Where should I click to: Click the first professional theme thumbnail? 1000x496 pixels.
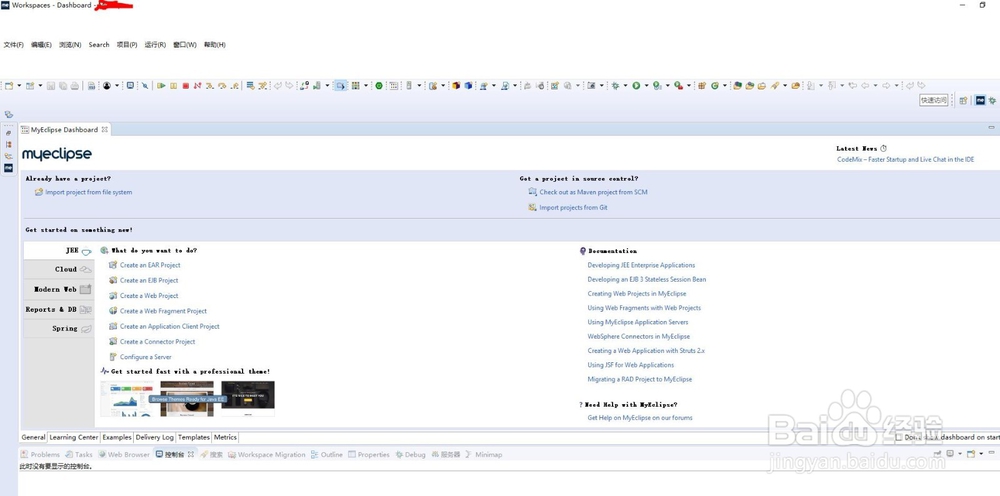(x=127, y=399)
